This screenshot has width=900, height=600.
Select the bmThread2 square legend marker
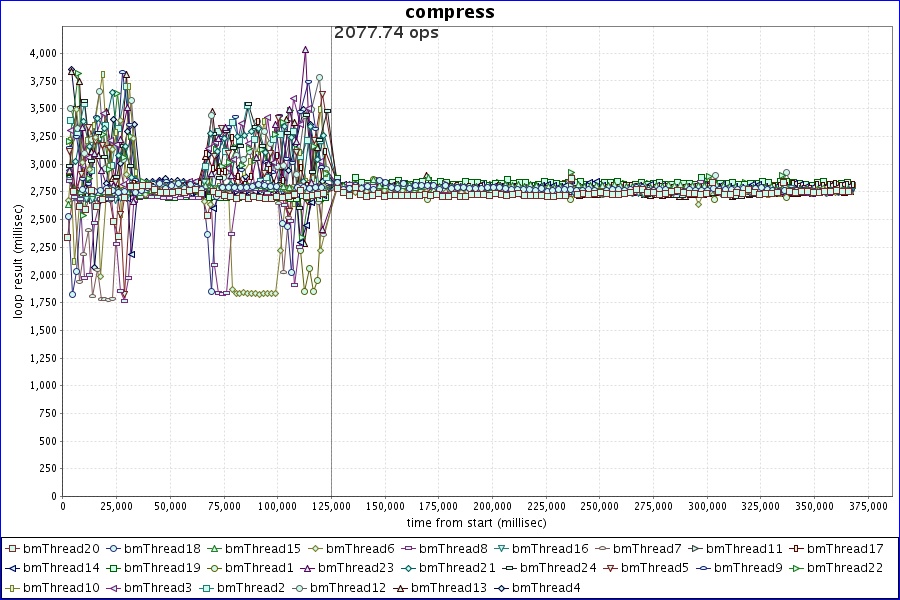206,588
